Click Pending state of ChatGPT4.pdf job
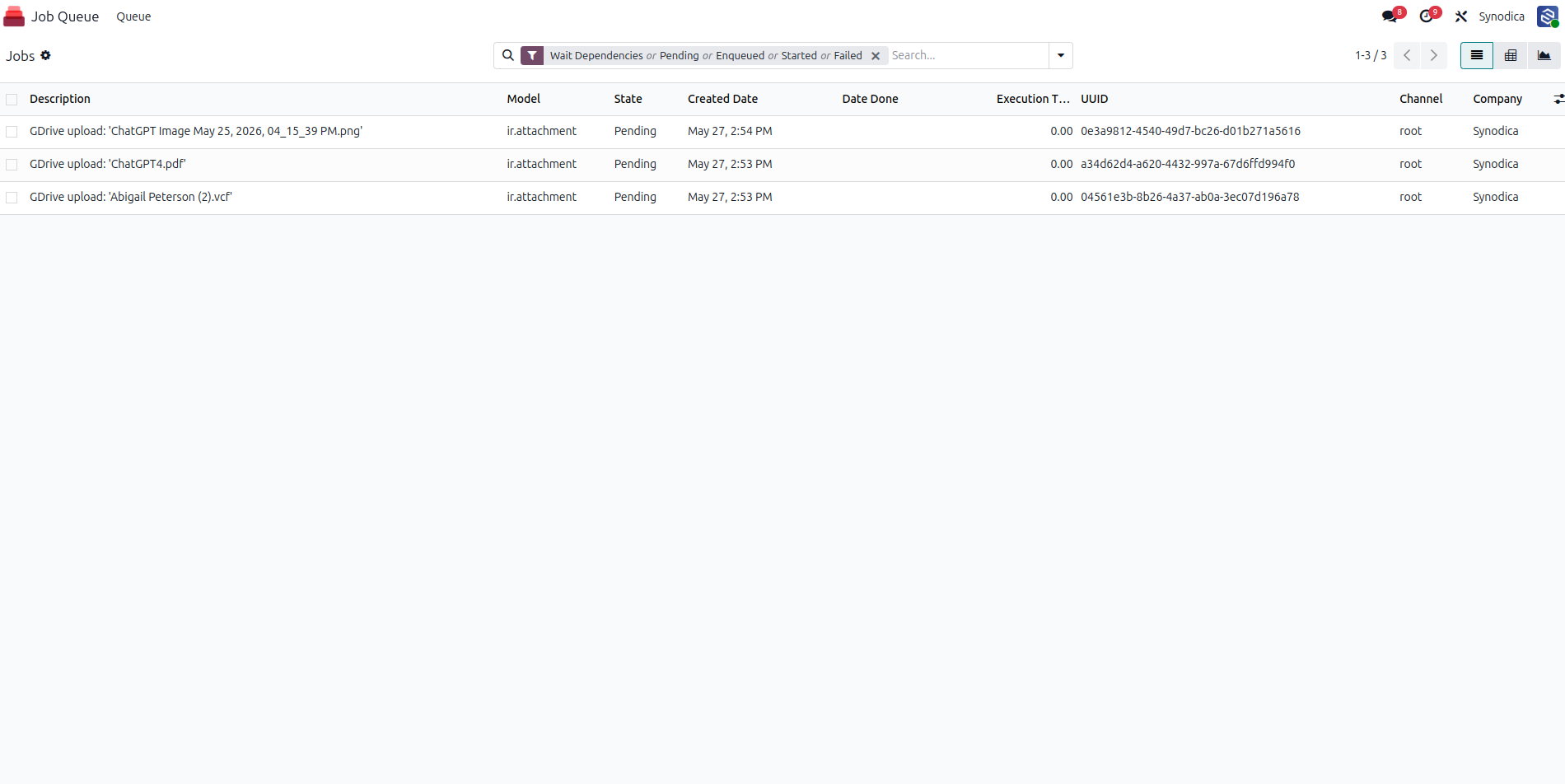The height and width of the screenshot is (784, 1565). (x=635, y=164)
